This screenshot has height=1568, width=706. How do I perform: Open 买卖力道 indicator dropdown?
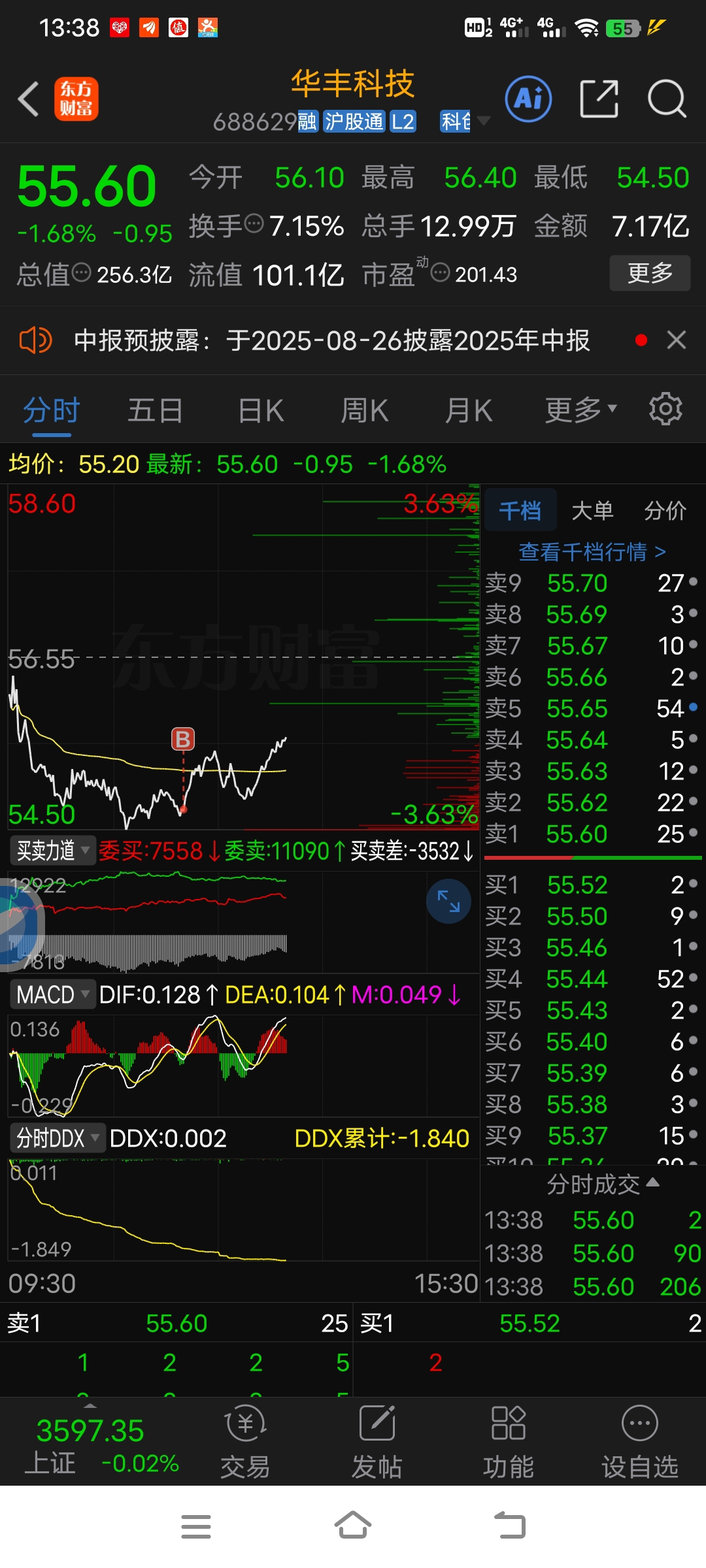(53, 851)
